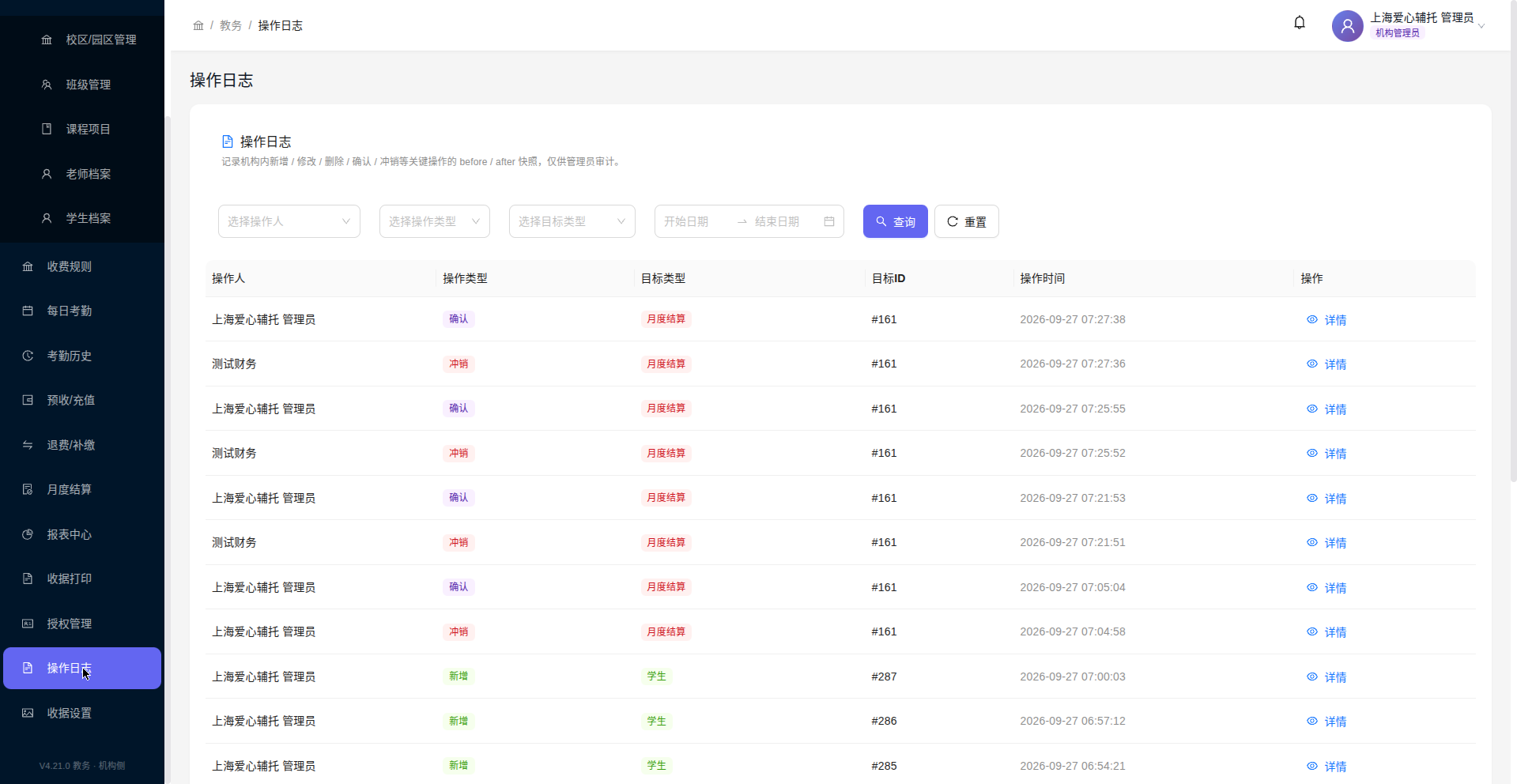View 详情 for log at 07:27:36
This screenshot has width=1517, height=784.
(1326, 364)
